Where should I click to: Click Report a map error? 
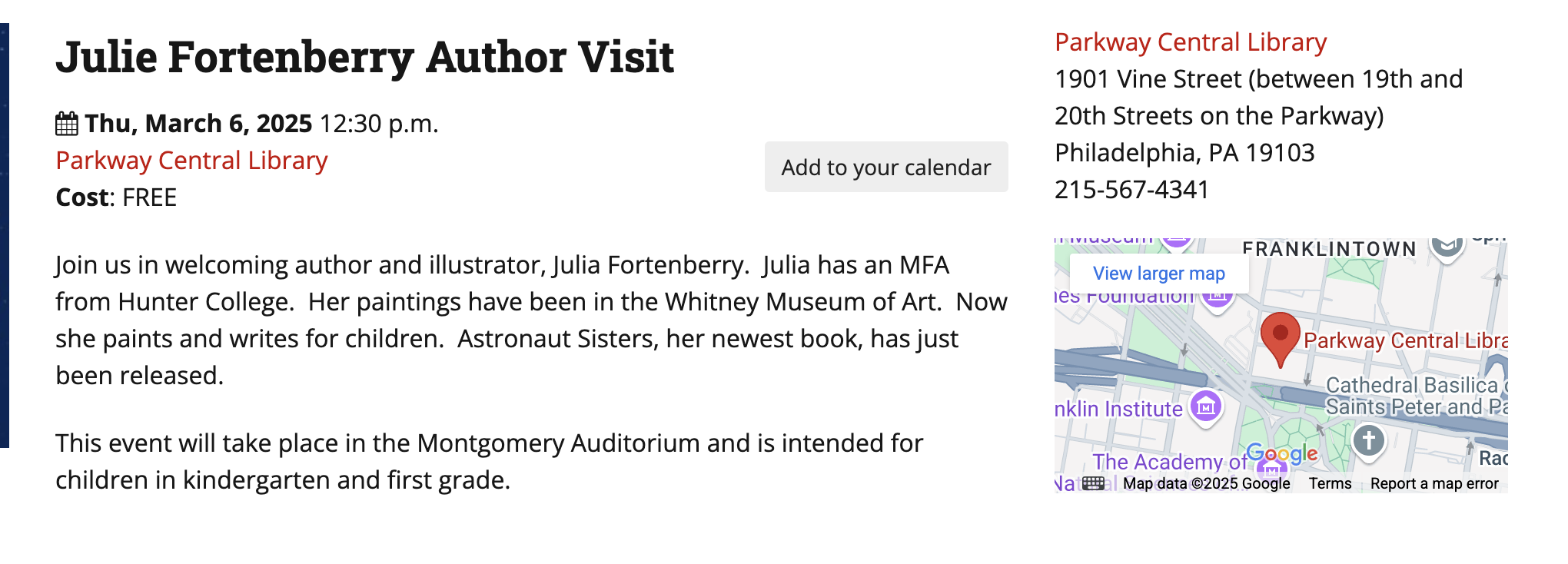[1434, 483]
